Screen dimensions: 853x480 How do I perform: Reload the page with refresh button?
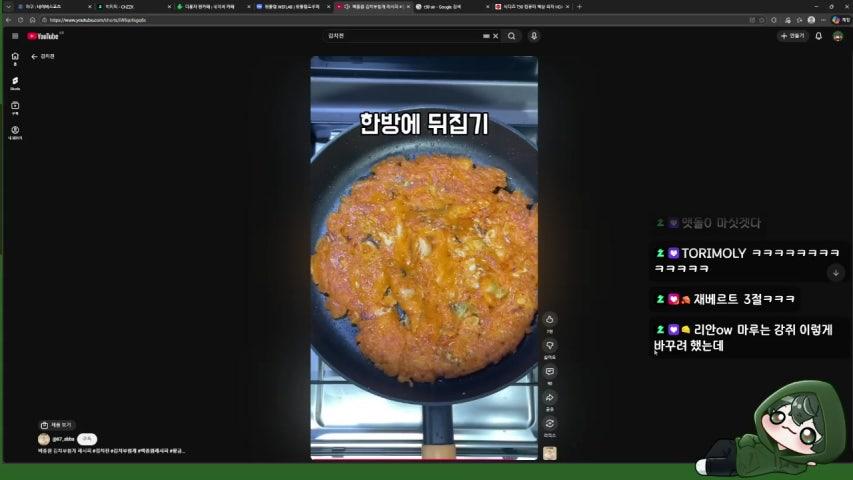pyautogui.click(x=20, y=20)
